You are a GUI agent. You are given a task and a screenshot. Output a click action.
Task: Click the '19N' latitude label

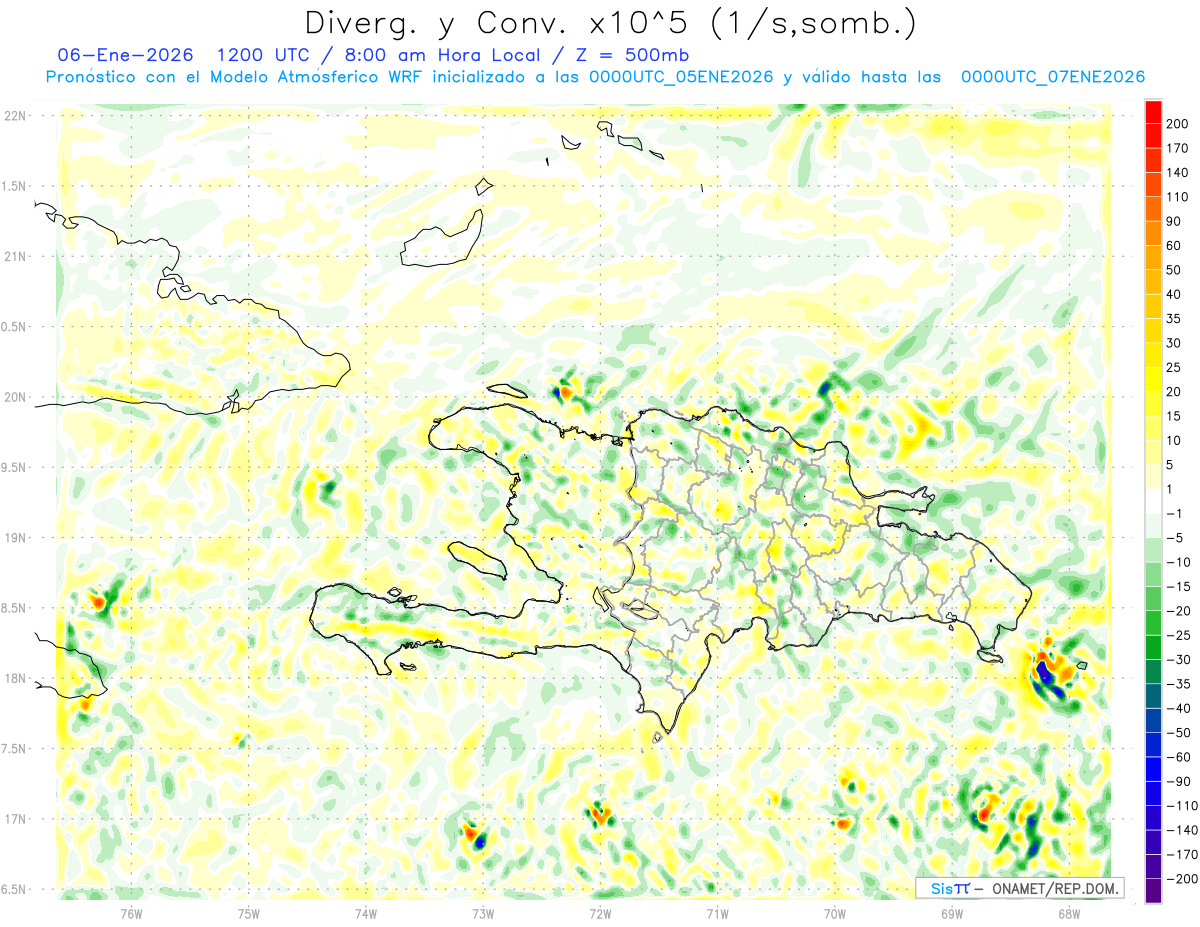(15, 538)
